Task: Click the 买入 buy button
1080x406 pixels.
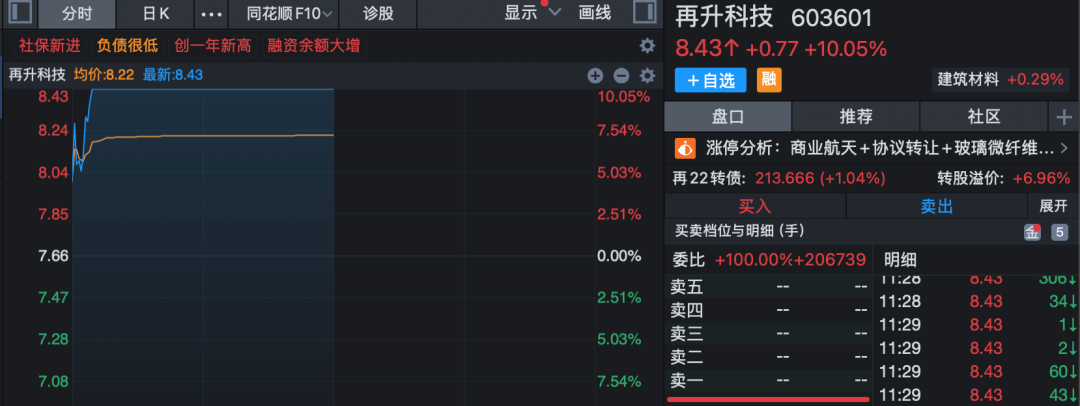Action: pos(755,206)
